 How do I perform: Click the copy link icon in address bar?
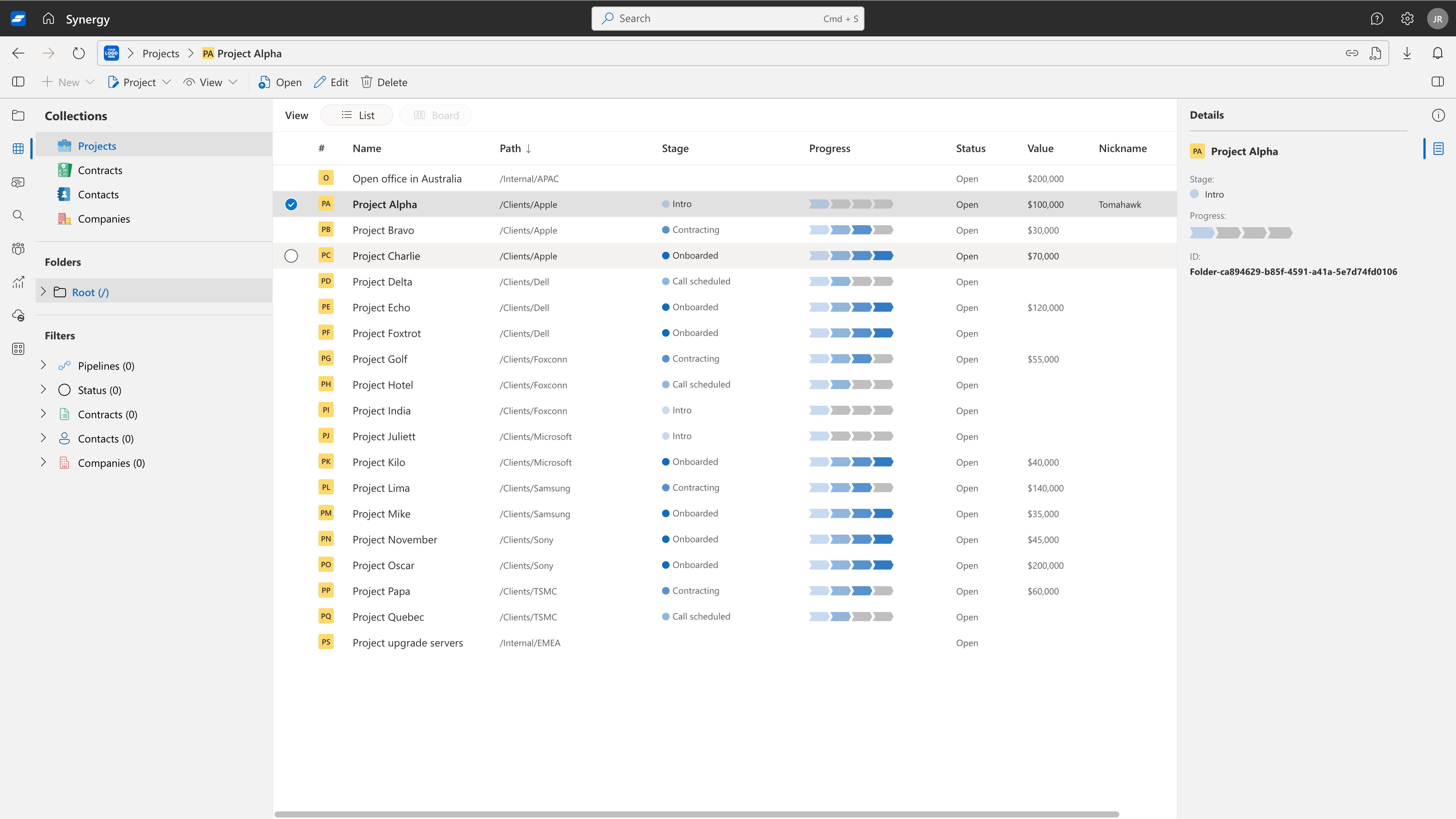click(x=1351, y=53)
